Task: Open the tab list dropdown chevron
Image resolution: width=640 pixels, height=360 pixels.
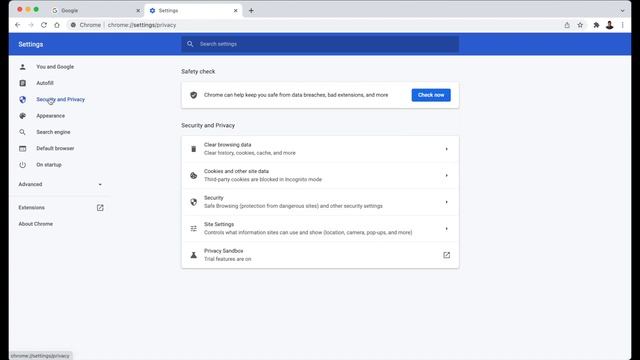Action: (622, 11)
